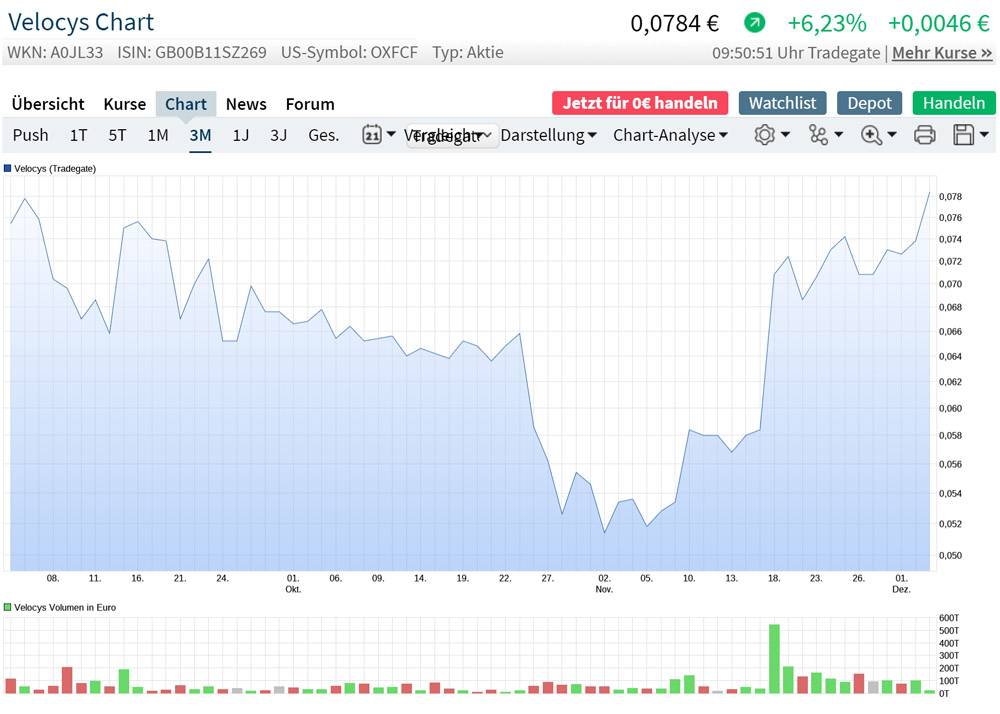This screenshot has width=1000, height=714.
Task: Click the zoom magnifier icon
Action: 871,135
